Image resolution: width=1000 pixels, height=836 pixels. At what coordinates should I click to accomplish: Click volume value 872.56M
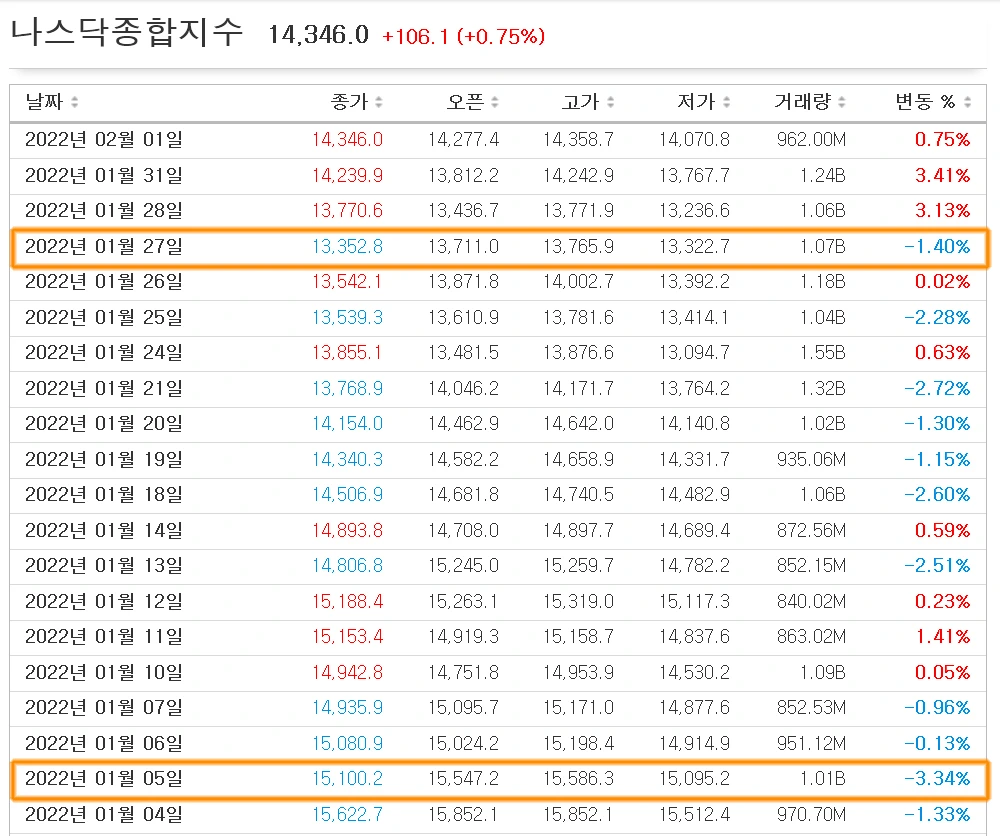811,530
